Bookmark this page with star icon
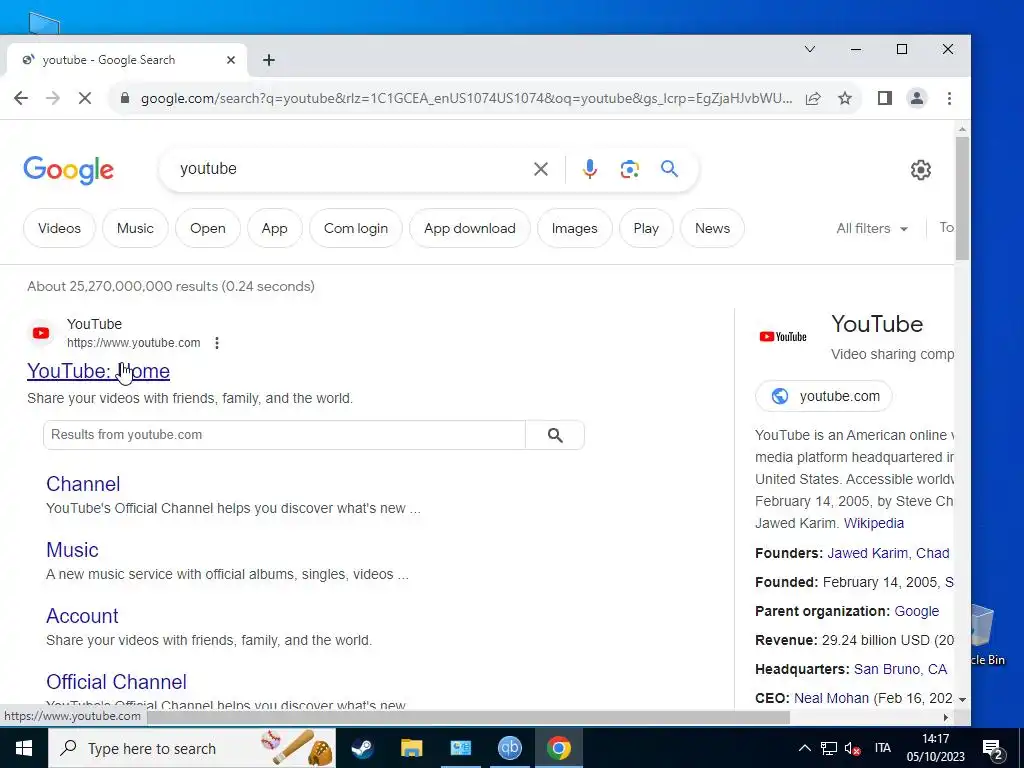Image resolution: width=1024 pixels, height=768 pixels. (845, 98)
